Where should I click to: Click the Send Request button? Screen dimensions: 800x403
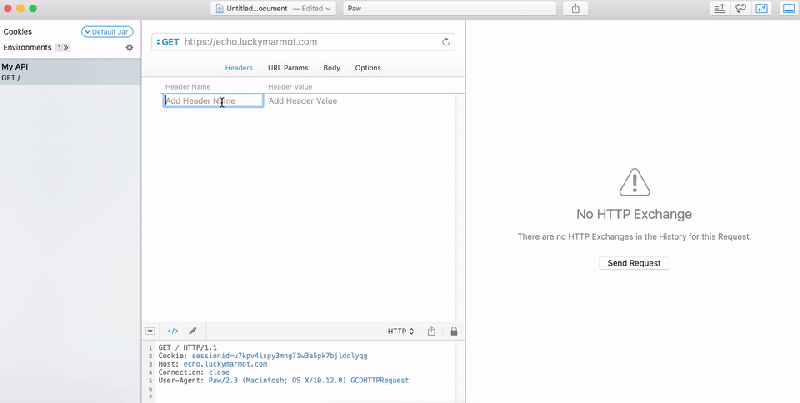pos(634,263)
